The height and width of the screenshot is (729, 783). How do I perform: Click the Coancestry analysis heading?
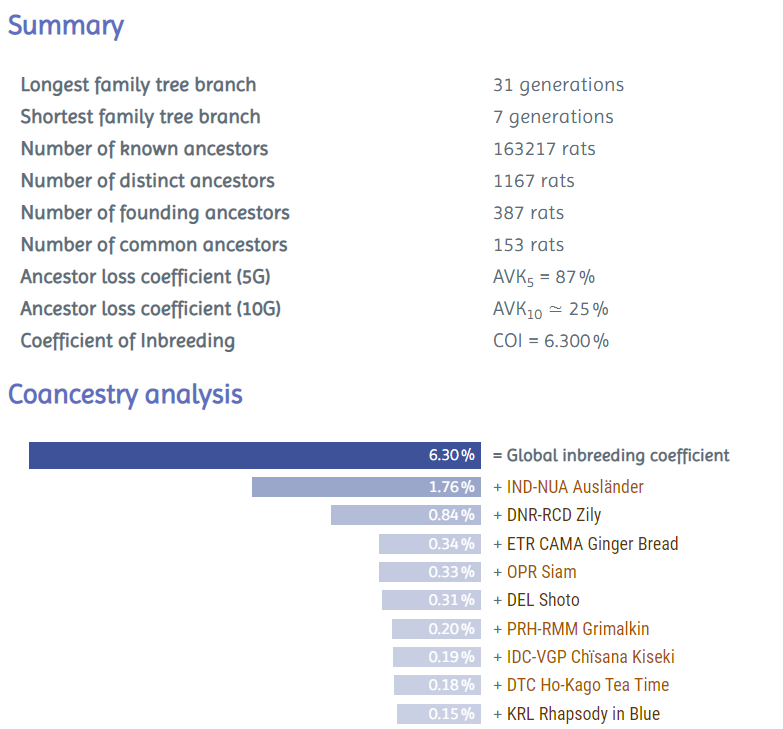click(125, 394)
